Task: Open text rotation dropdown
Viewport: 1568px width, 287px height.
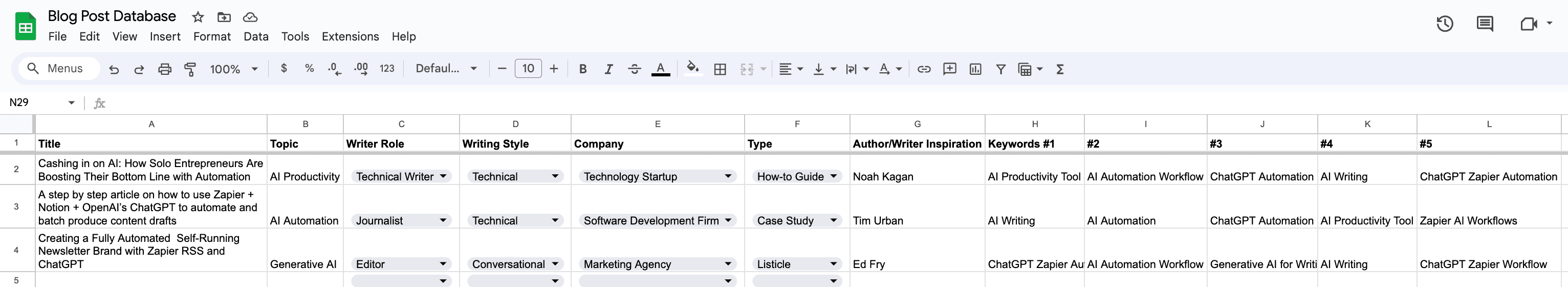Action: click(890, 69)
